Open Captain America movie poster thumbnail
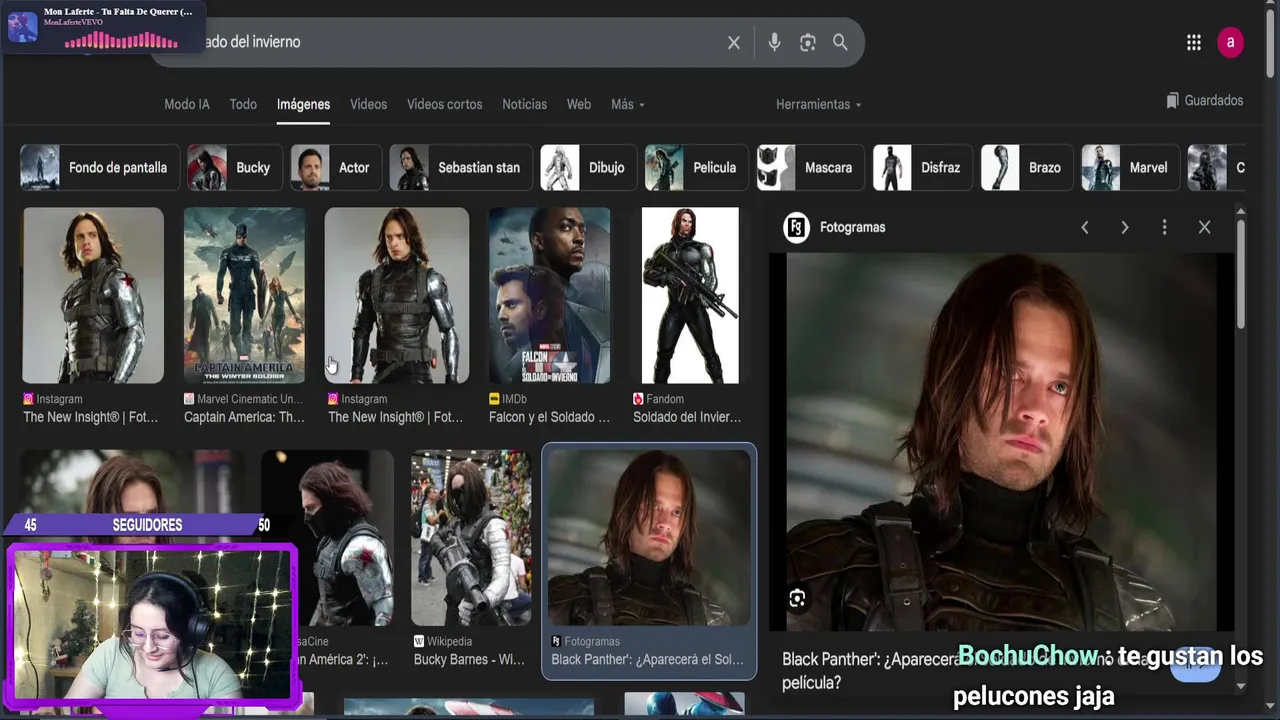Image resolution: width=1280 pixels, height=720 pixels. click(x=244, y=295)
